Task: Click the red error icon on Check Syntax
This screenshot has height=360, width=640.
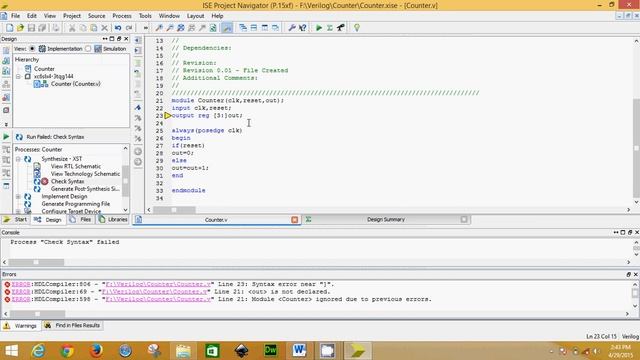Action: tap(45, 181)
